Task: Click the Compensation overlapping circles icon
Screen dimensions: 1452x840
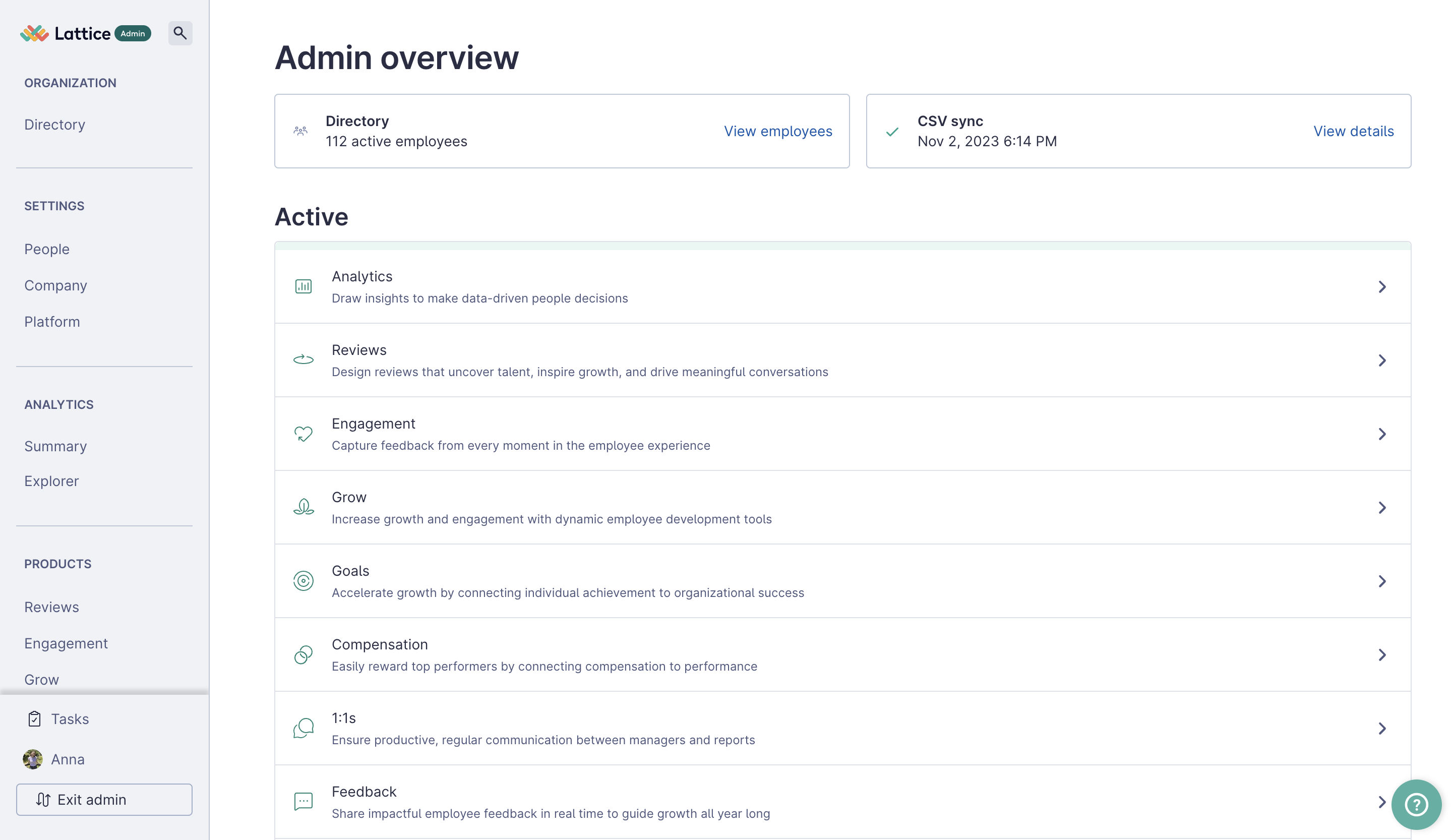Action: [x=303, y=654]
